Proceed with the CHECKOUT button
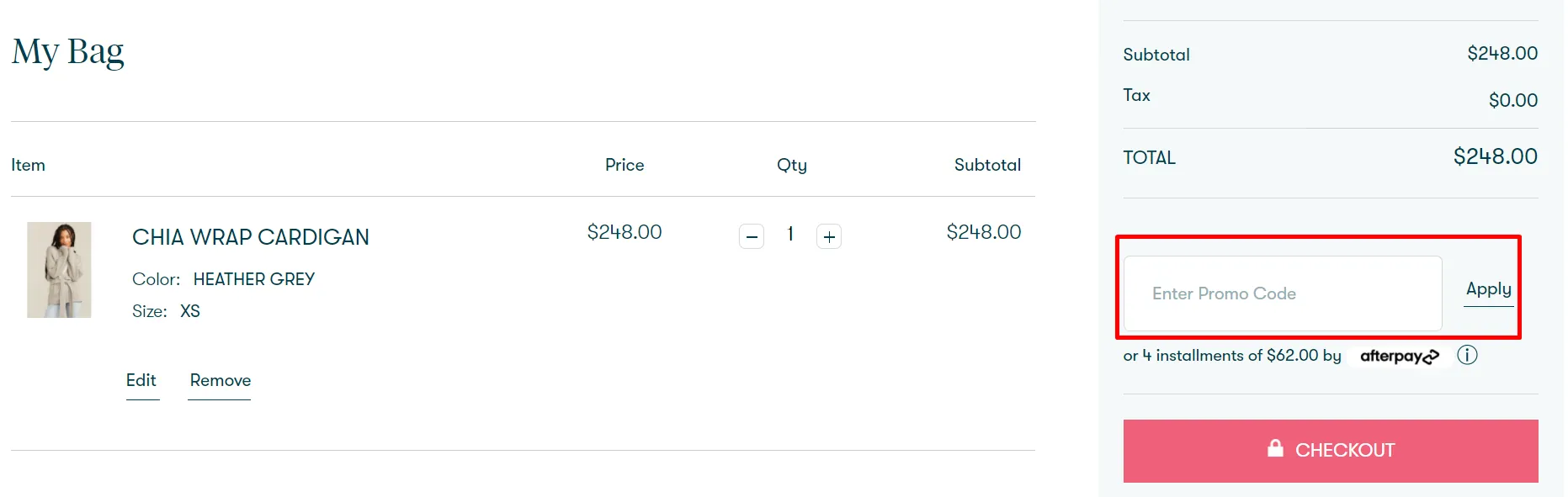Screen dimensions: 1568x497 (x=1331, y=451)
